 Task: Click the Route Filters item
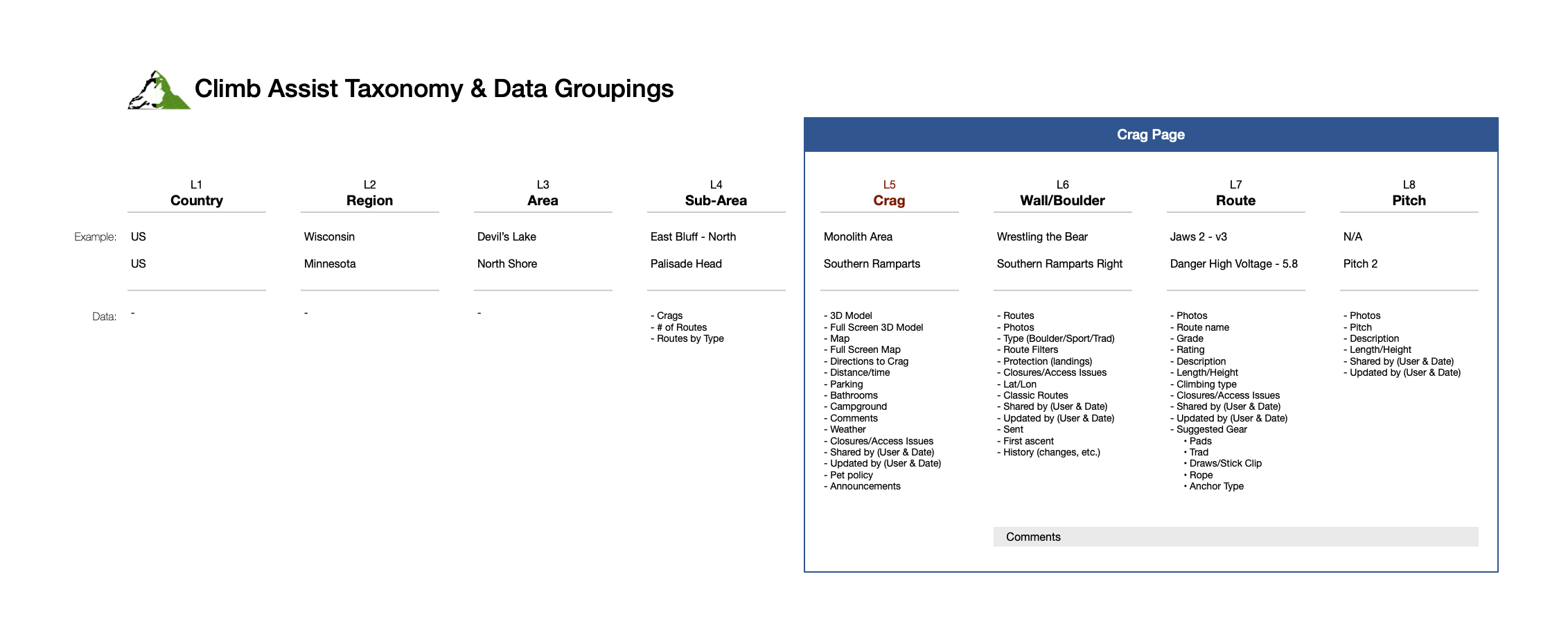point(1028,349)
